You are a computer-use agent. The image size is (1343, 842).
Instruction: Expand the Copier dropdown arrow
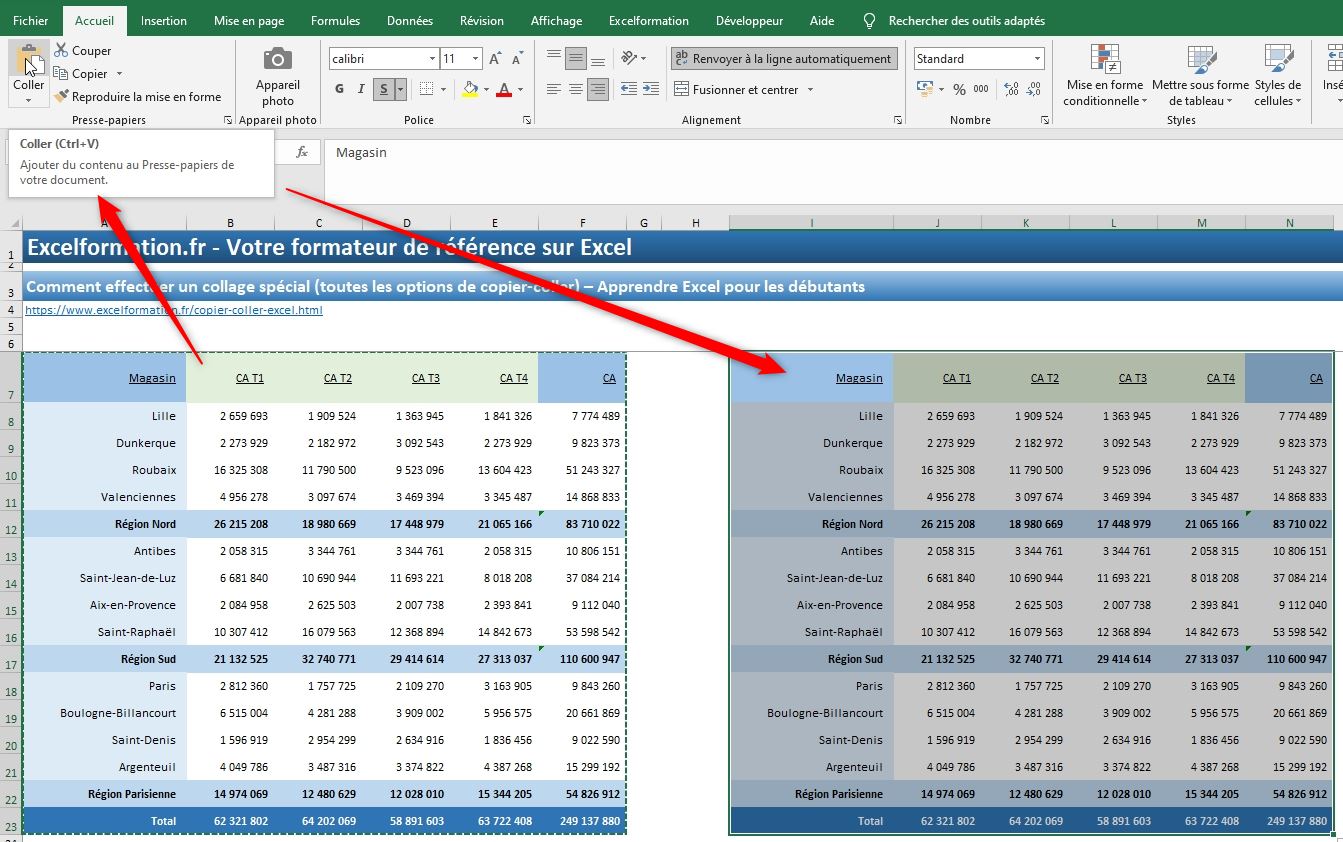[x=119, y=74]
